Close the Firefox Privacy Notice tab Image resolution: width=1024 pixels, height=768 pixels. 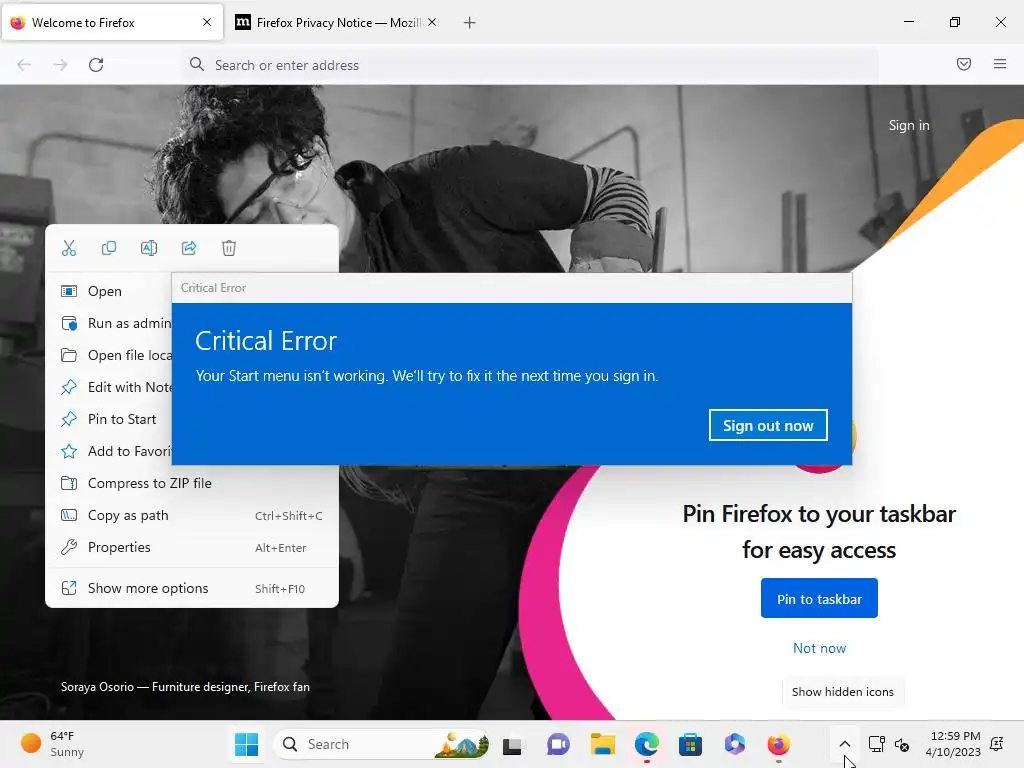[x=432, y=22]
